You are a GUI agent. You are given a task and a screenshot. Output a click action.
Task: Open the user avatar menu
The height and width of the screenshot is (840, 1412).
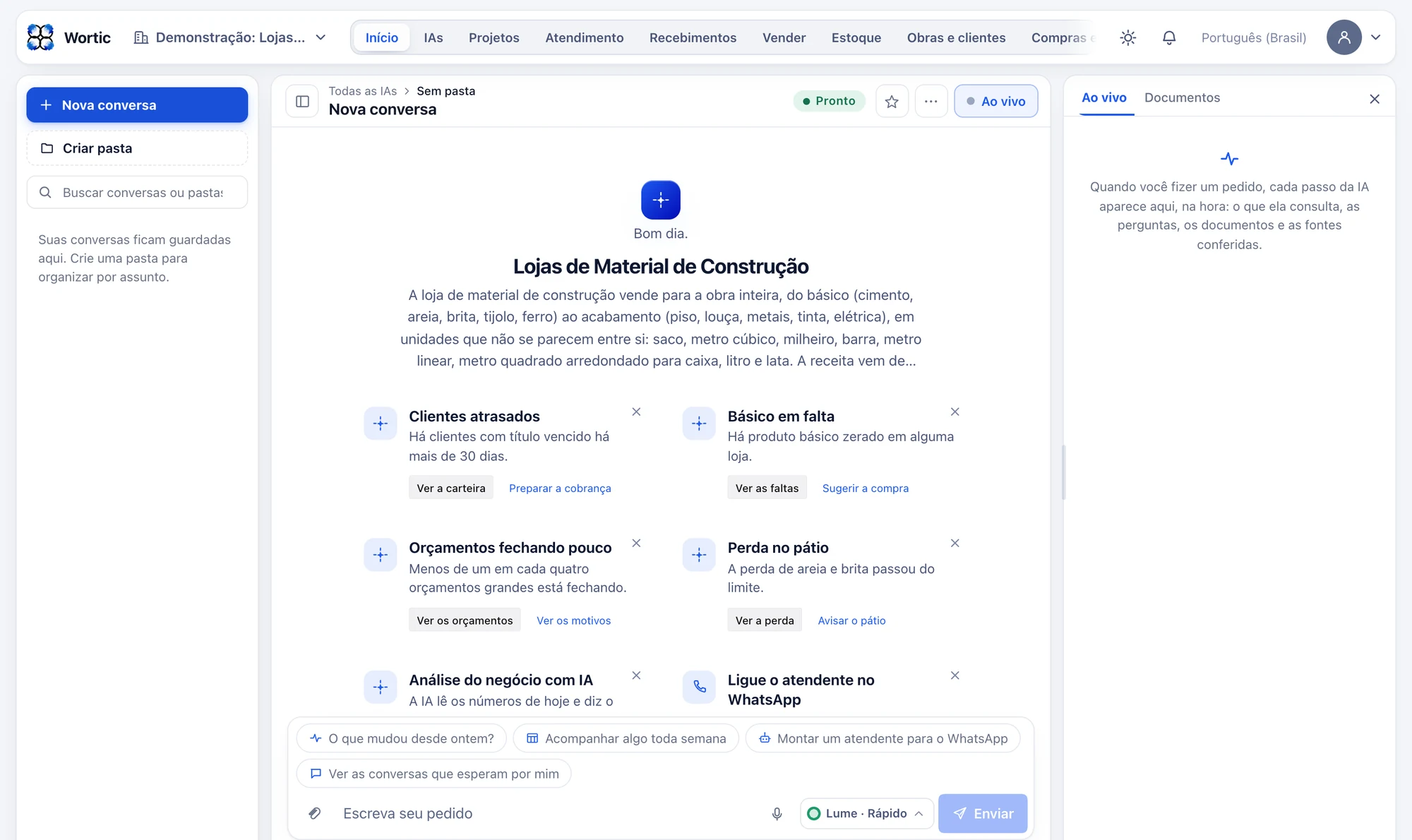tap(1344, 37)
